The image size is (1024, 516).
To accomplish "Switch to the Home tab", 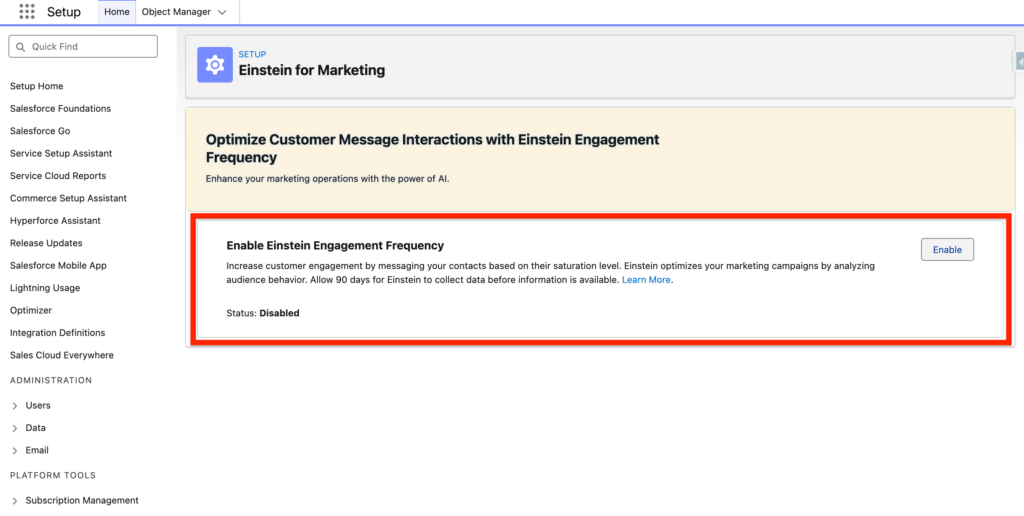I will point(117,12).
